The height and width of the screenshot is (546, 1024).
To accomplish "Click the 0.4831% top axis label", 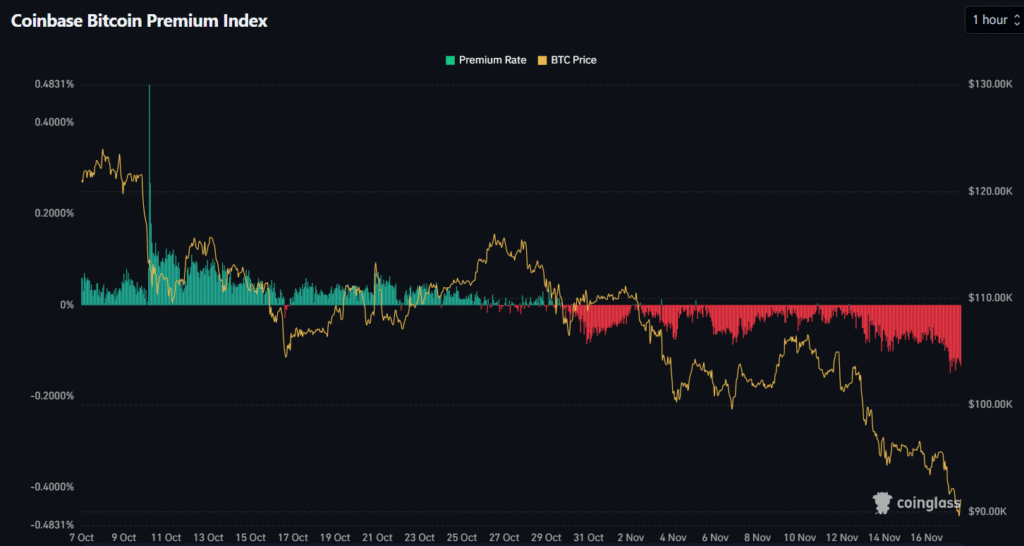I will click(54, 84).
